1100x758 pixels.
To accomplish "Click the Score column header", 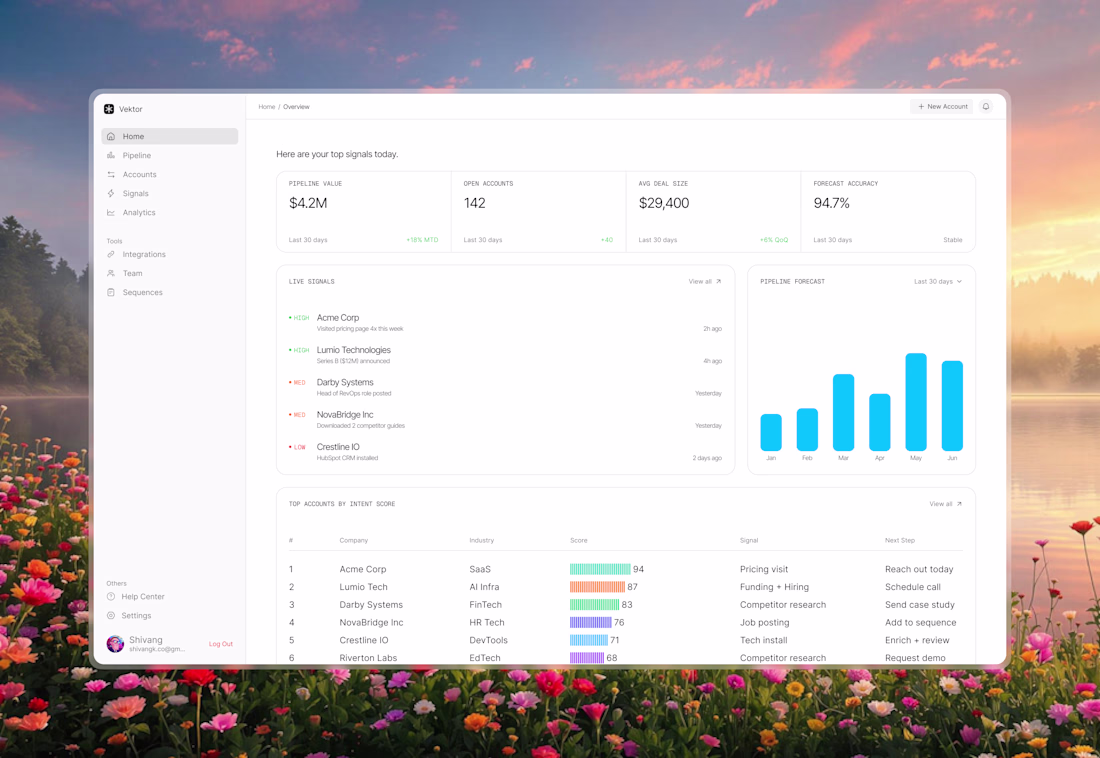I will pos(579,540).
